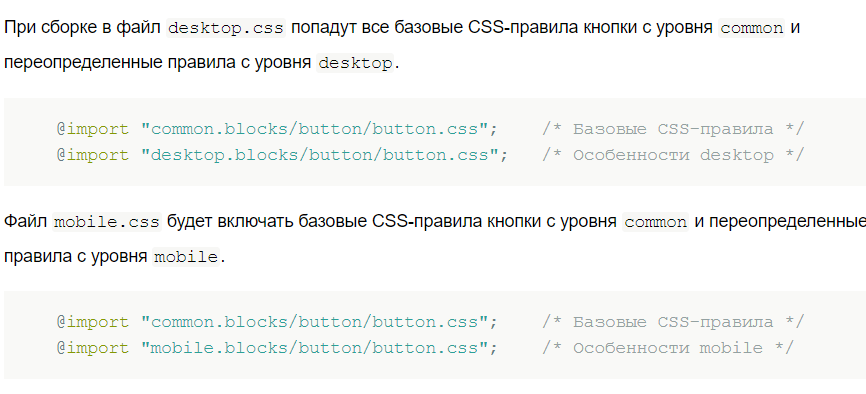This screenshot has width=866, height=394.
Task: Click the inline code 'mobile.css'
Action: tap(107, 222)
